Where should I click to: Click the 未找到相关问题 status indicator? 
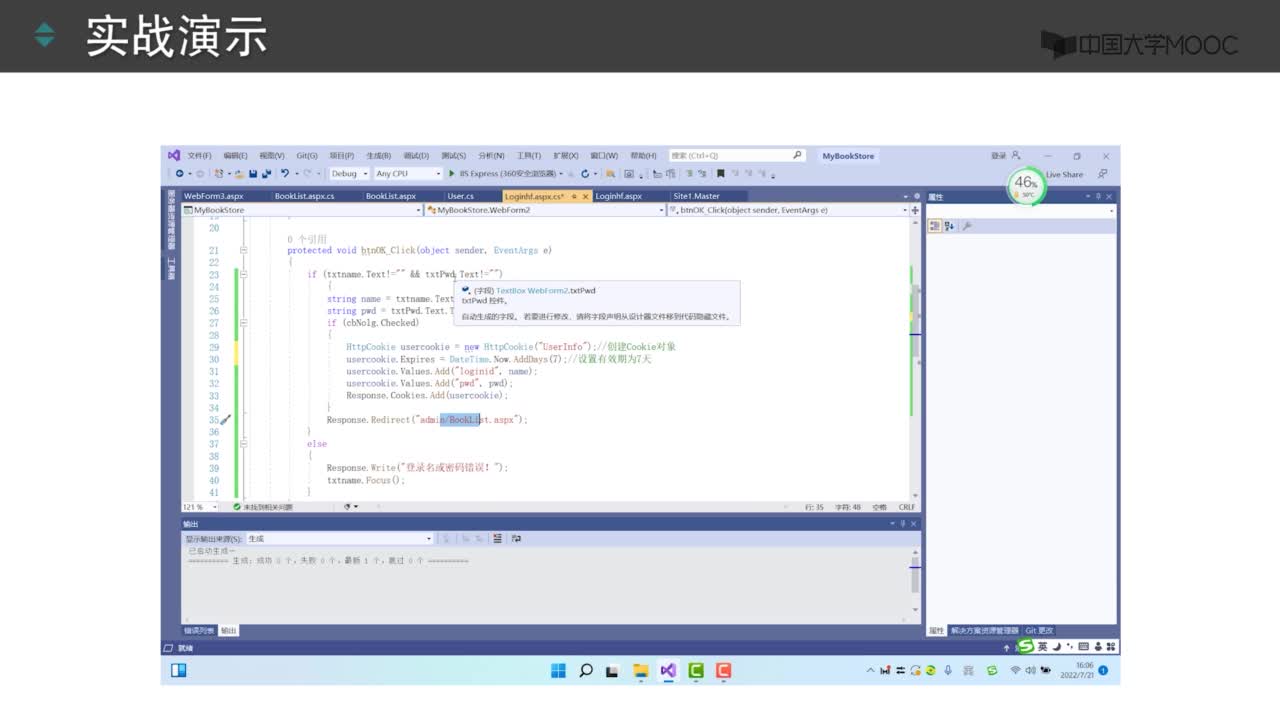(263, 507)
